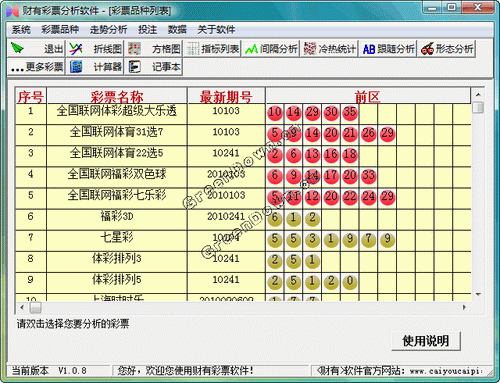Click the welcome message in status bar

[x=186, y=371]
